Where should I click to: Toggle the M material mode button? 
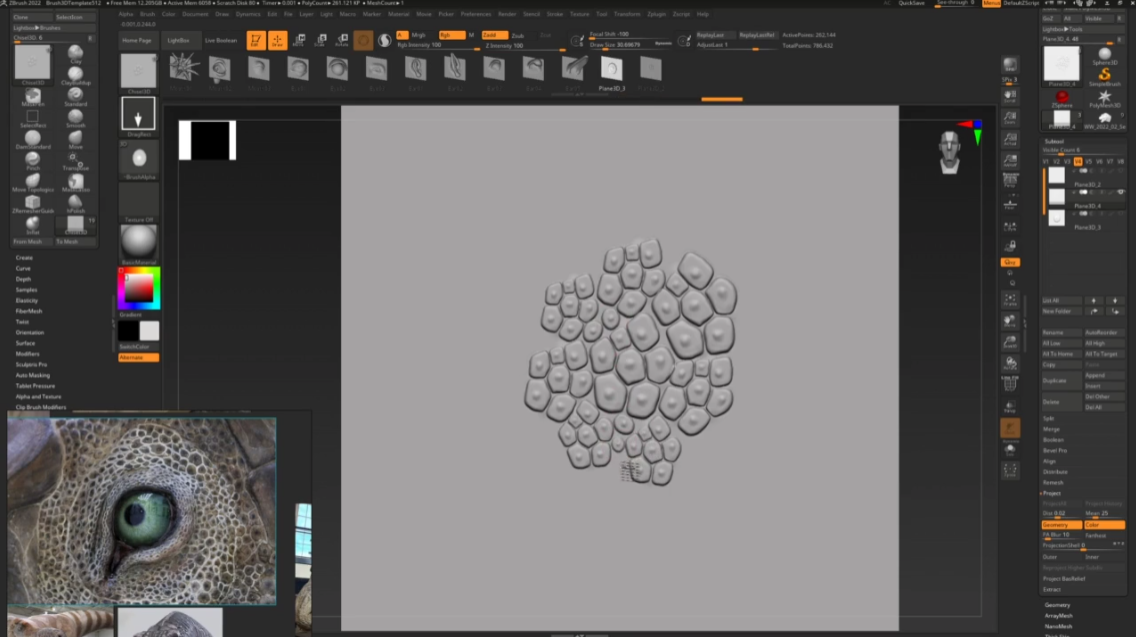(471, 35)
